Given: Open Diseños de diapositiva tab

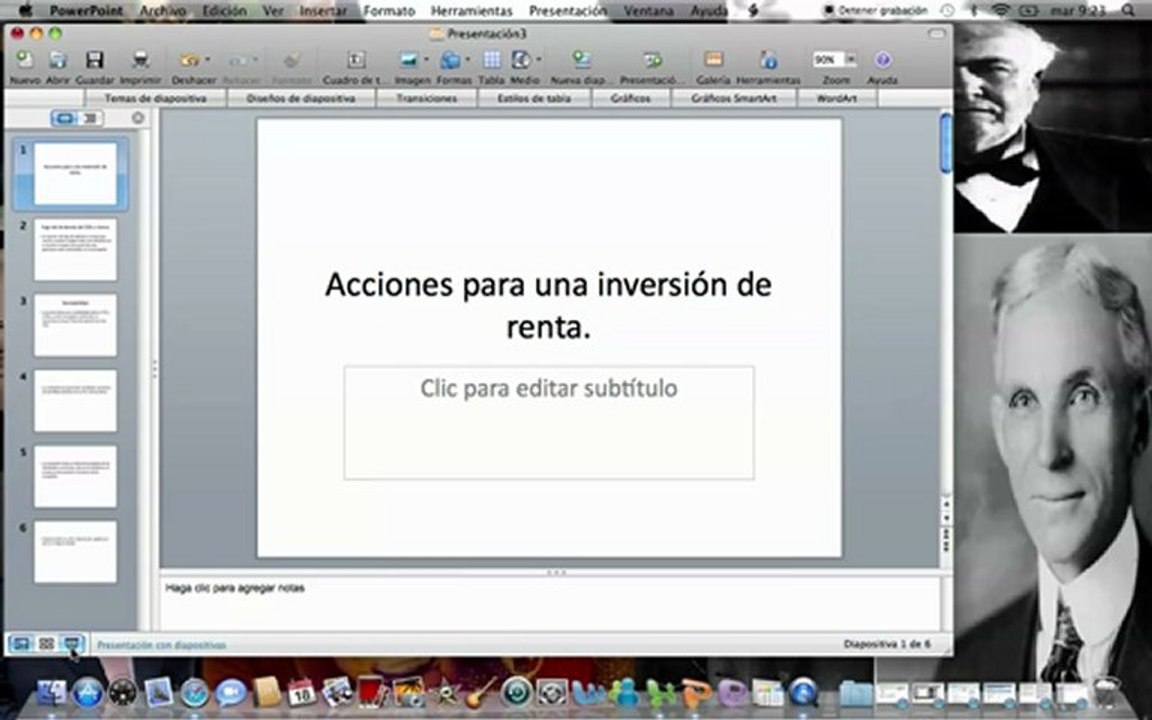Looking at the screenshot, I should coord(301,98).
